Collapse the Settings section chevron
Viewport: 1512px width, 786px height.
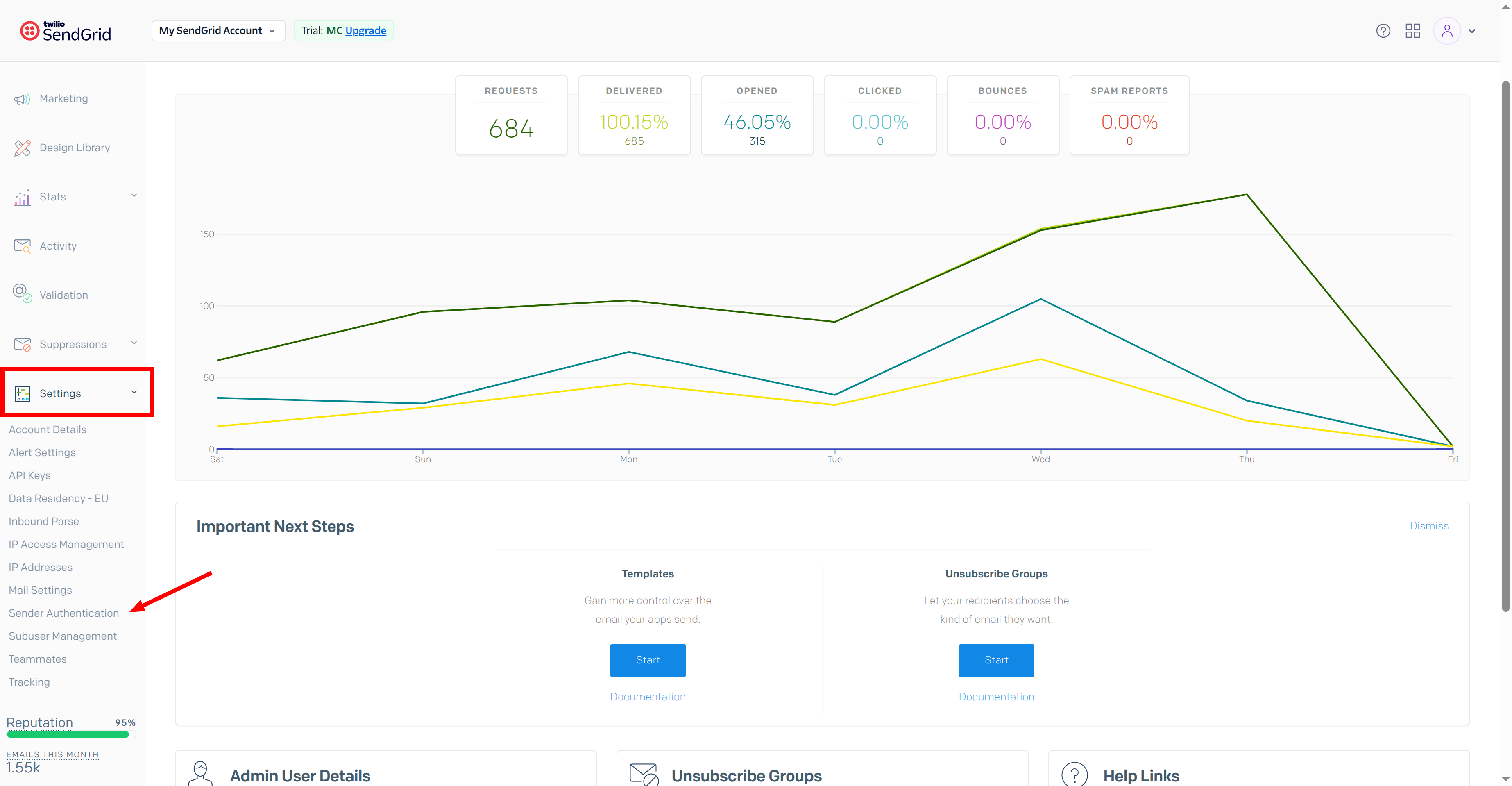(x=134, y=392)
